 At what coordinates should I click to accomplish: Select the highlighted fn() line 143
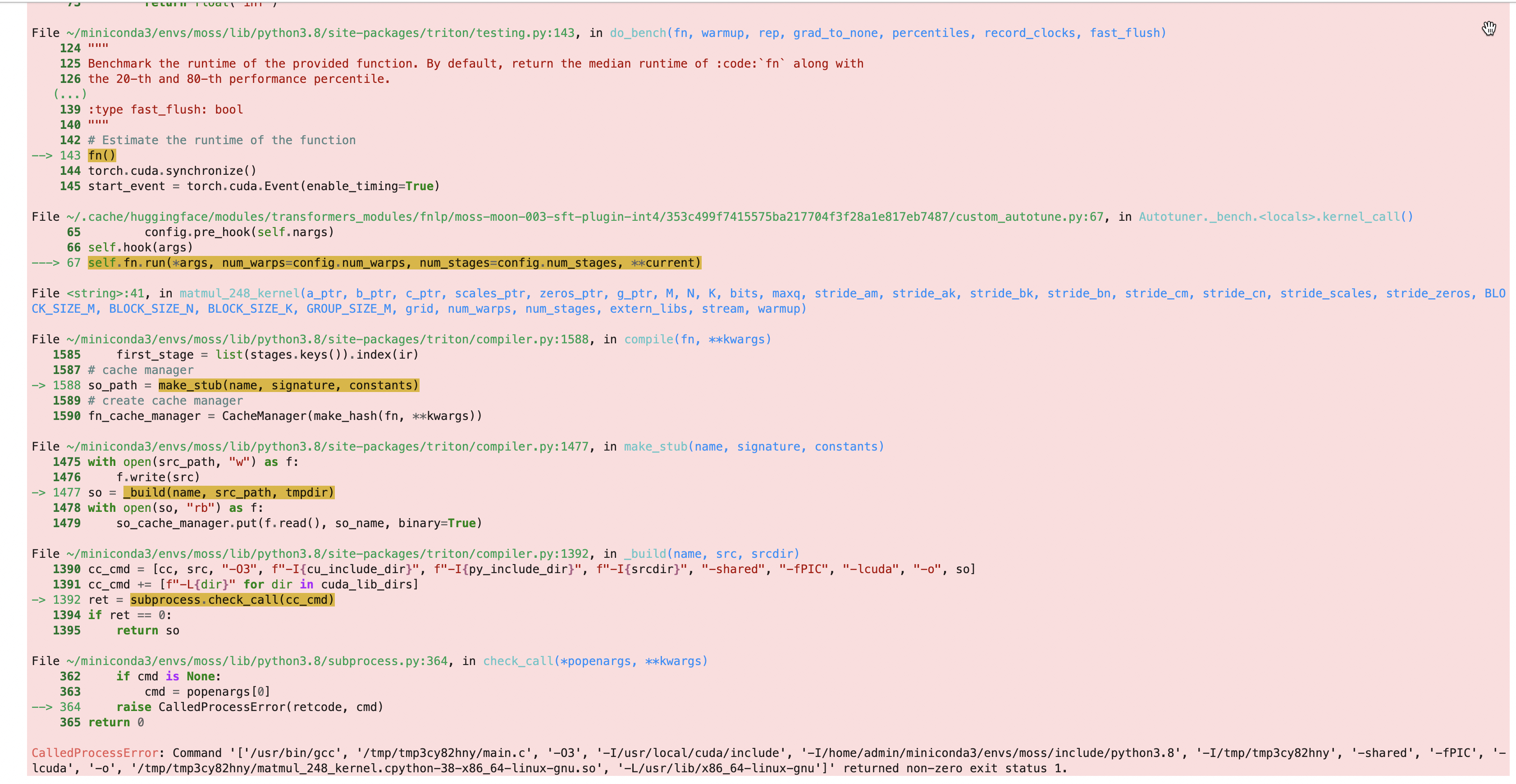(x=101, y=155)
